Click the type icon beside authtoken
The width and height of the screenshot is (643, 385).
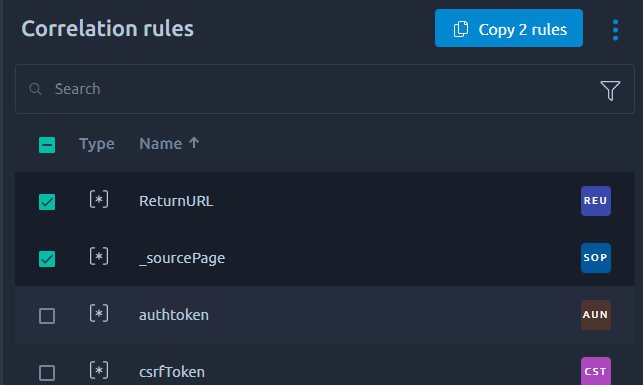click(99, 314)
